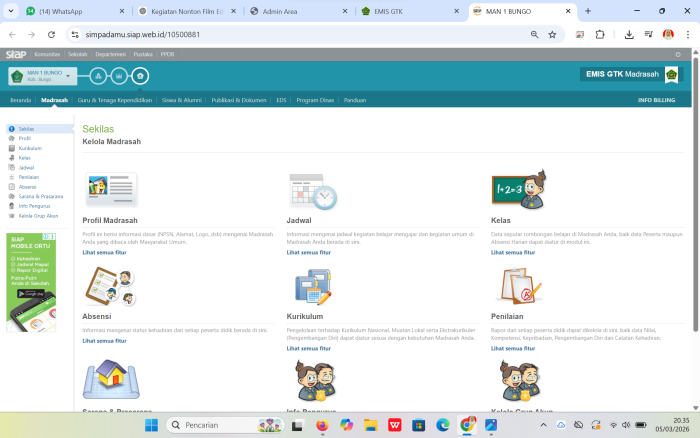Screen dimensions: 700x438
Task: Open the Absensi checklist icon
Action: pos(111,287)
